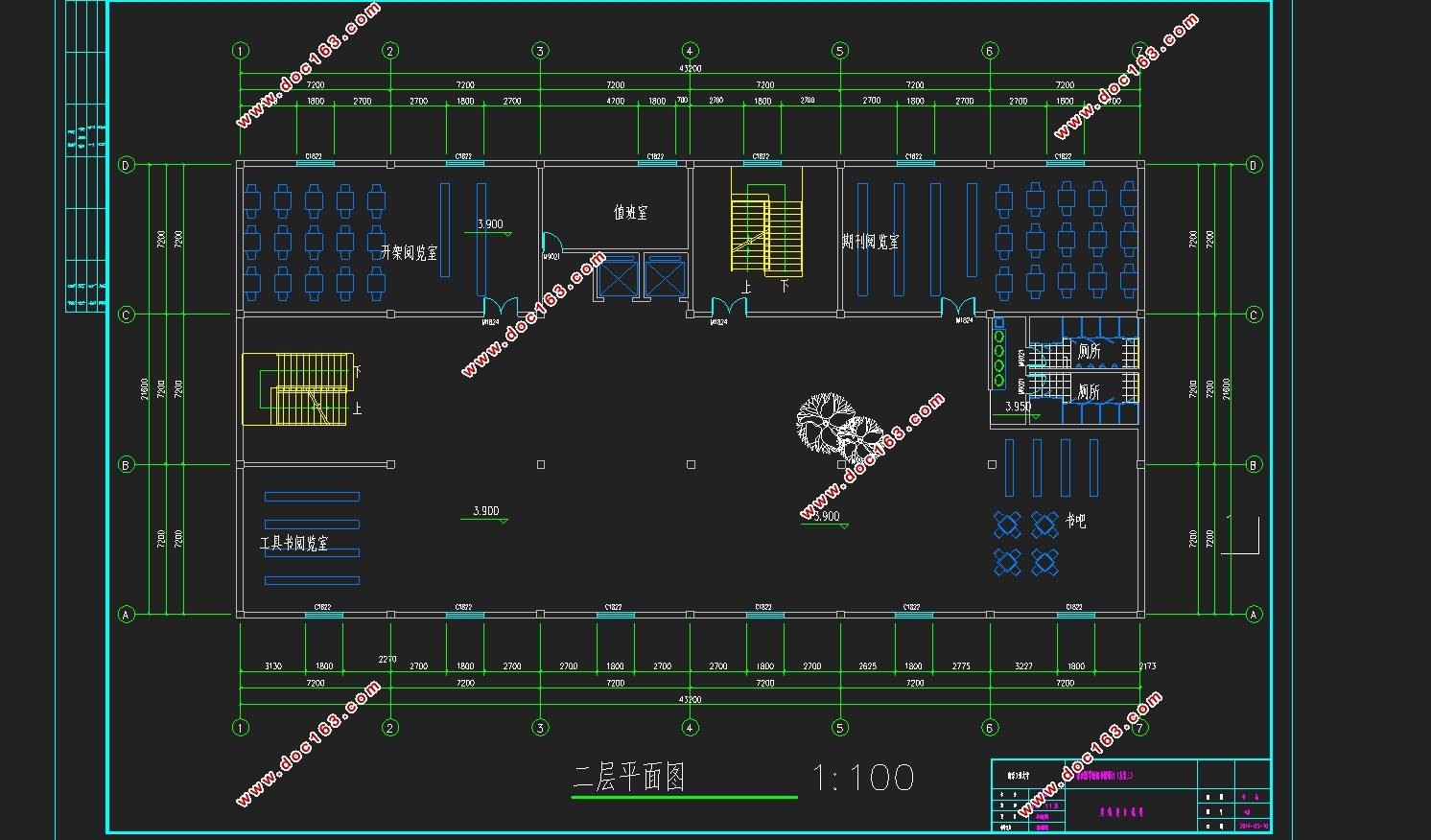Select the 3.900 elevation inside 开架阅览室

tap(490, 224)
